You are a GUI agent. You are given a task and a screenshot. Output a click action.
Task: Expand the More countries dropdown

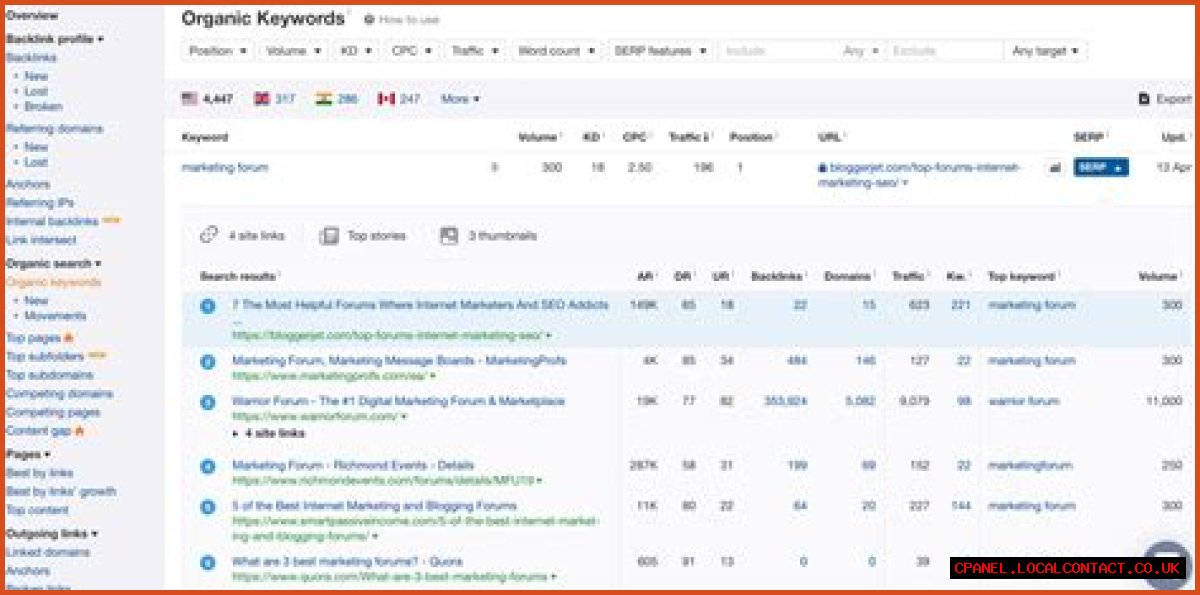460,99
